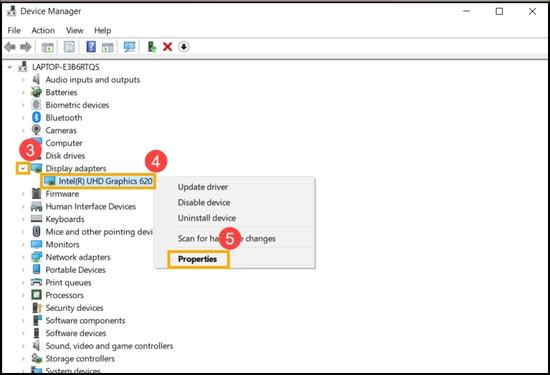Select the Processors chip icon
This screenshot has width=550, height=375.
click(x=36, y=295)
